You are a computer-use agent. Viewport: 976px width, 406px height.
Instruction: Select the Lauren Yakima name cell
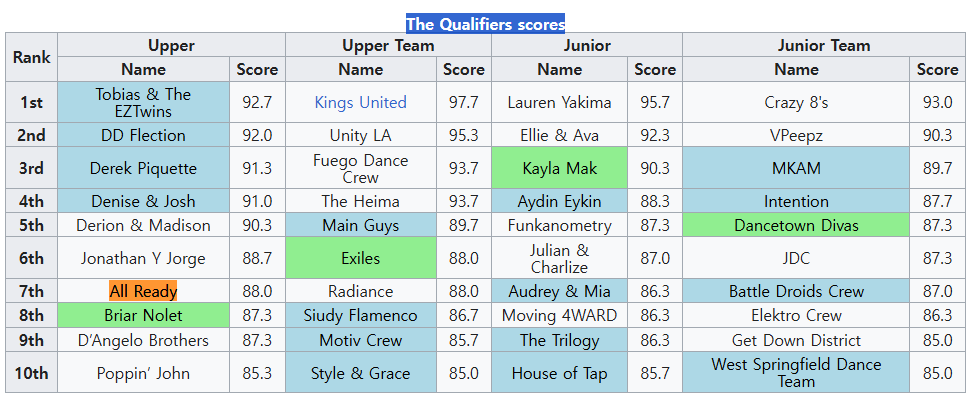pos(560,103)
